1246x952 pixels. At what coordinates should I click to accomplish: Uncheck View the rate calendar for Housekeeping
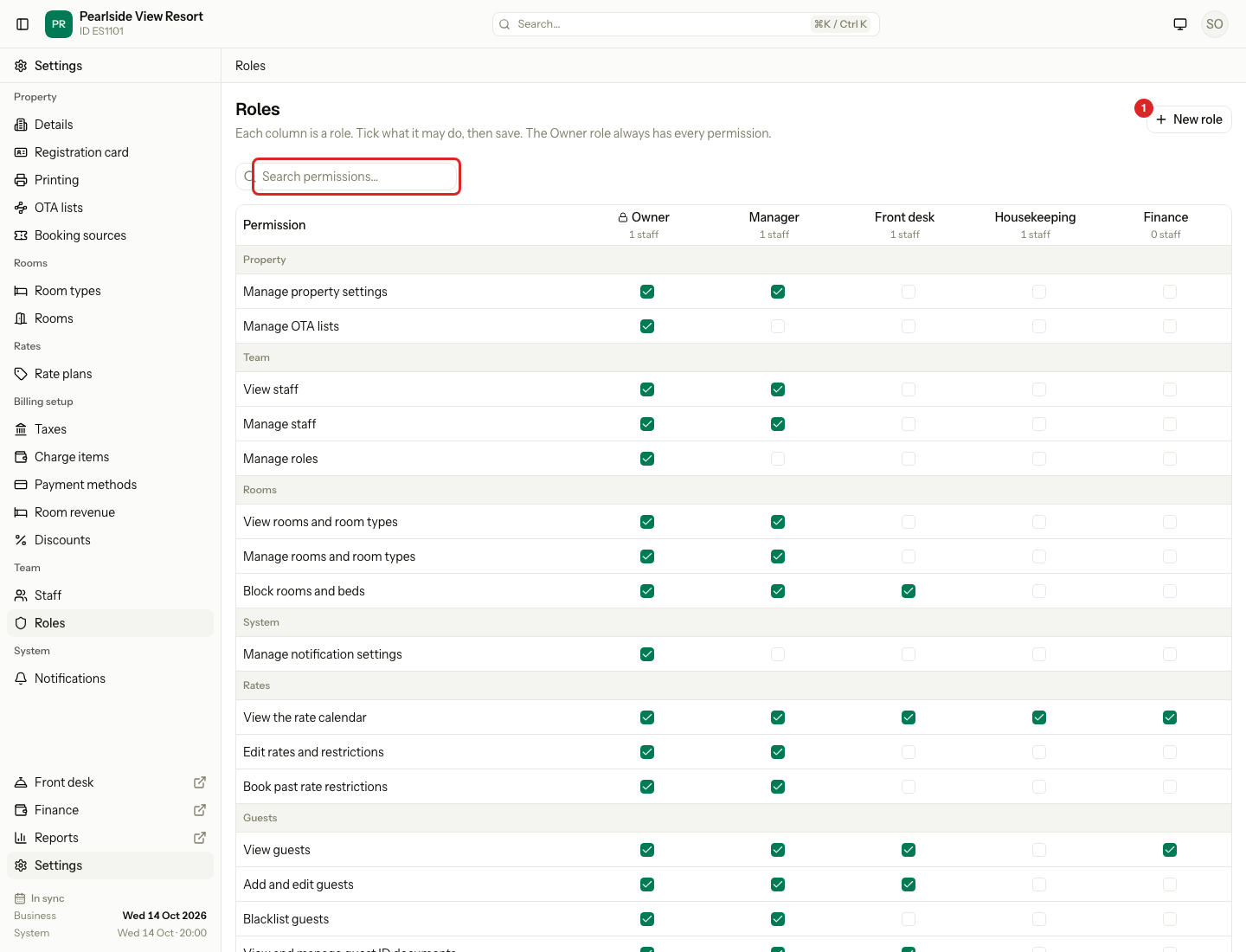point(1039,717)
